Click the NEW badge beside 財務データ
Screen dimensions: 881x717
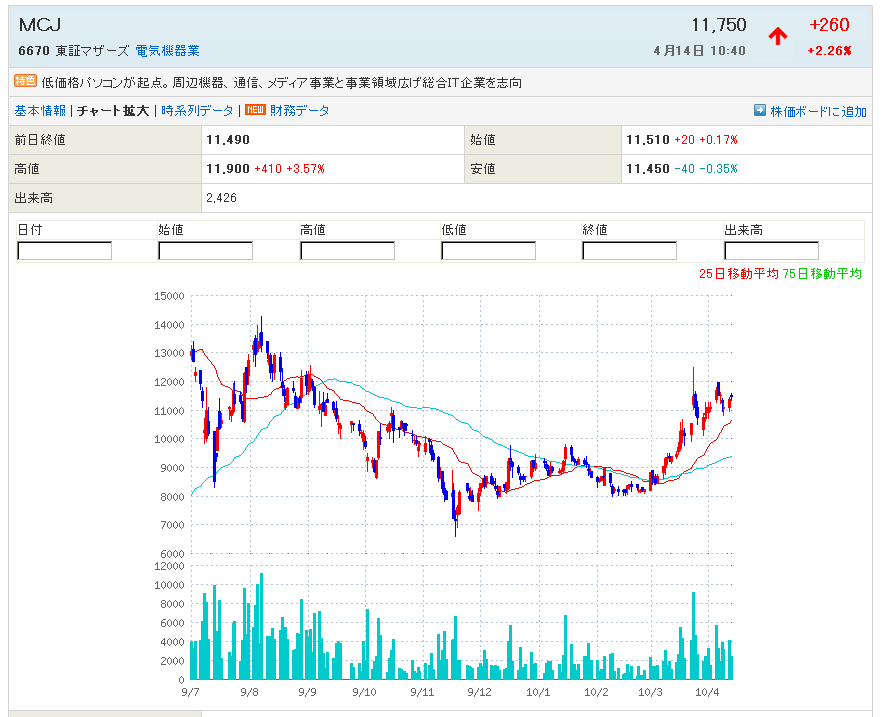(x=255, y=111)
